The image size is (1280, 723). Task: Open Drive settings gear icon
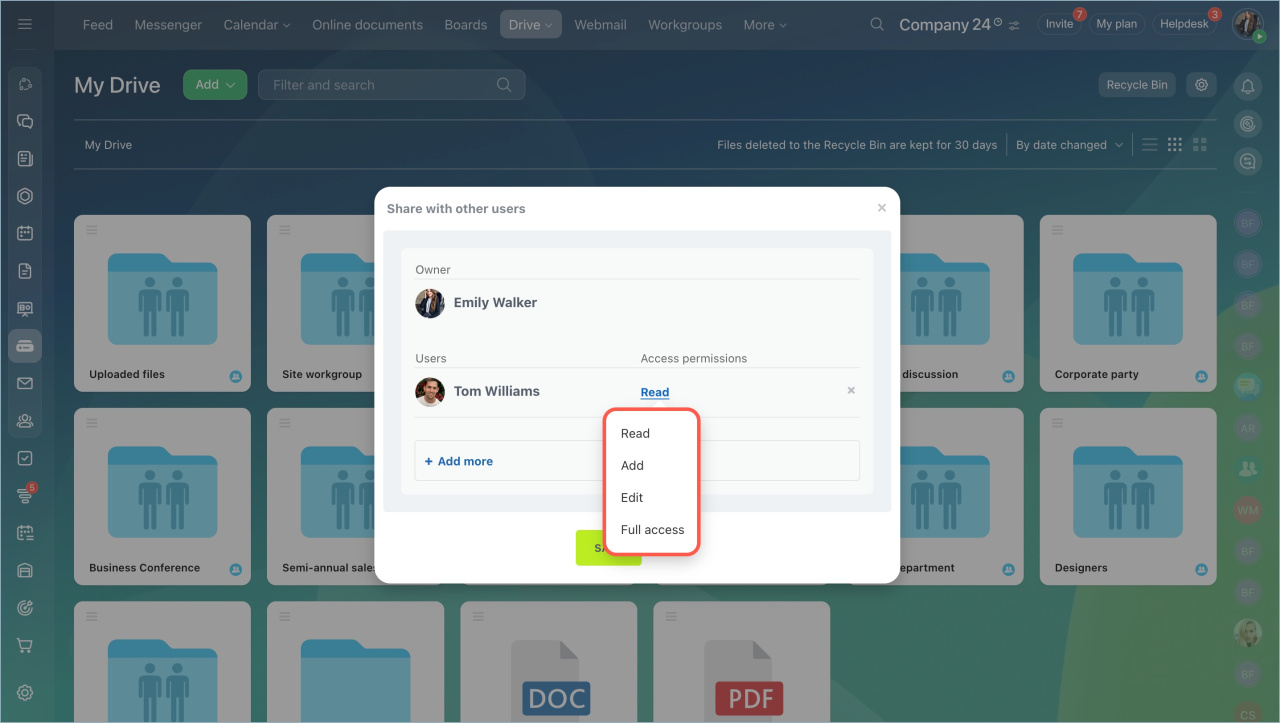tap(1201, 85)
